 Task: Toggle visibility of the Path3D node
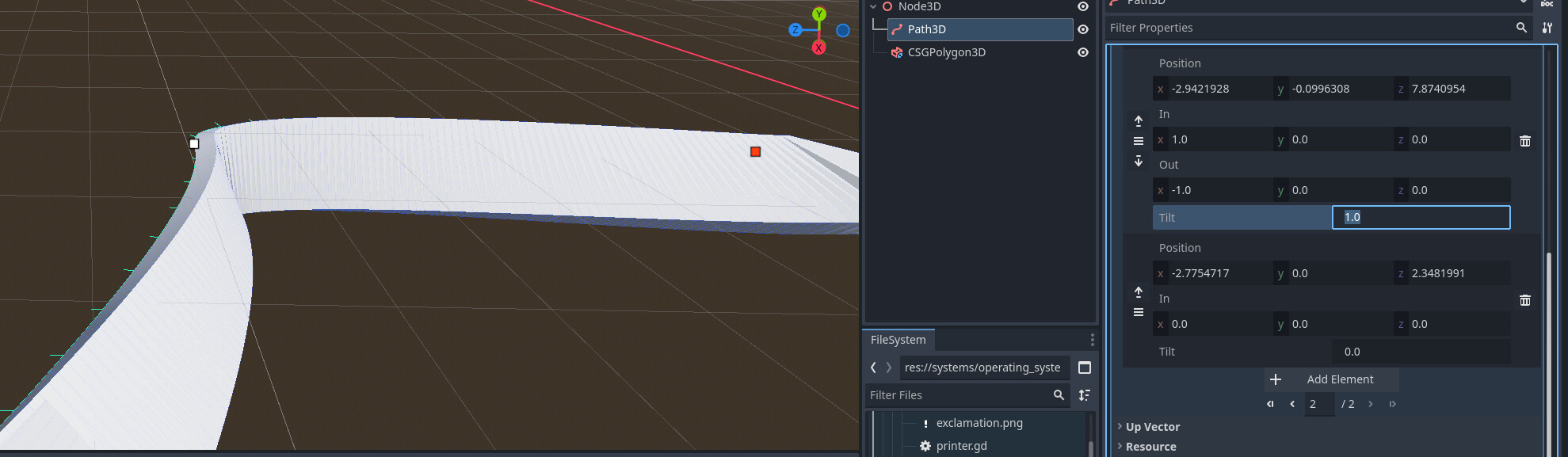1083,29
